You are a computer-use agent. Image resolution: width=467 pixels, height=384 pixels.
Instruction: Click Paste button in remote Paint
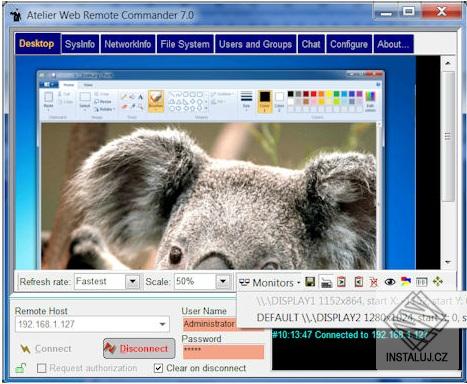click(x=49, y=100)
